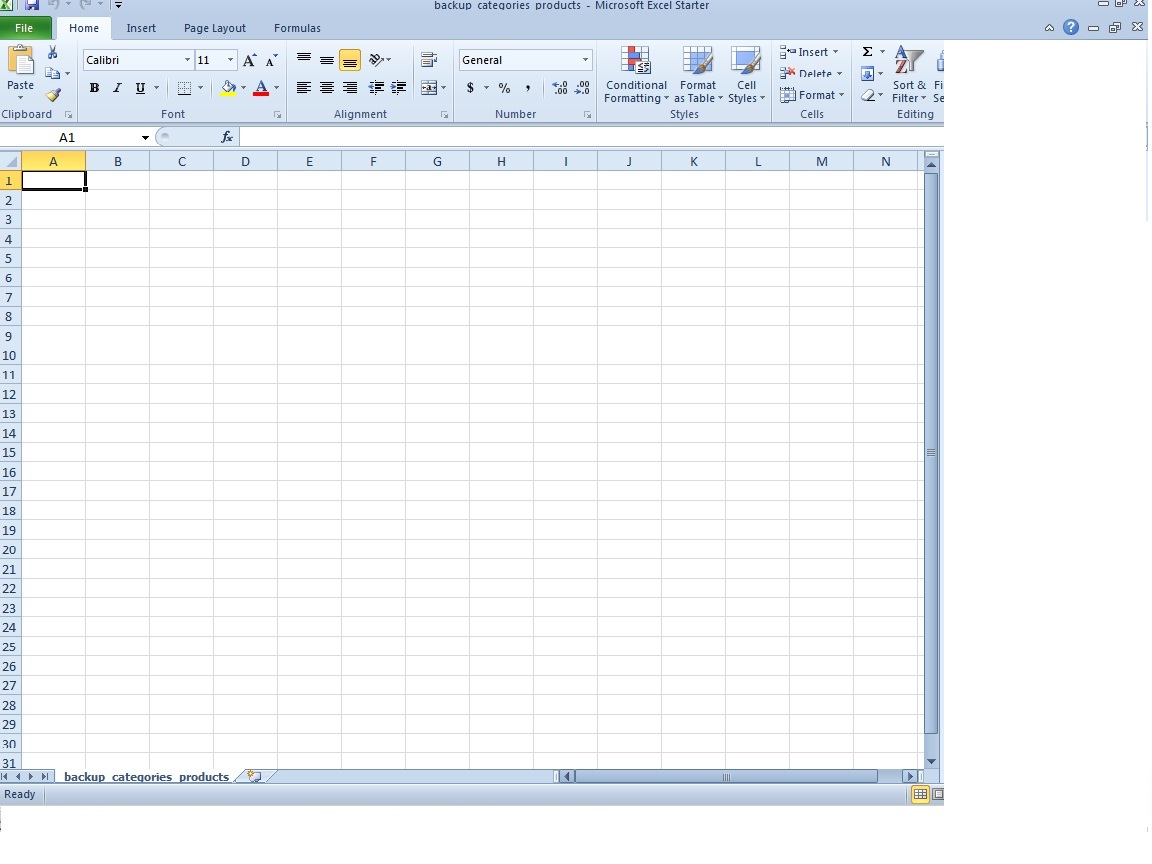Toggle Bold formatting
Viewport: 1152px width, 864px height.
pos(94,88)
